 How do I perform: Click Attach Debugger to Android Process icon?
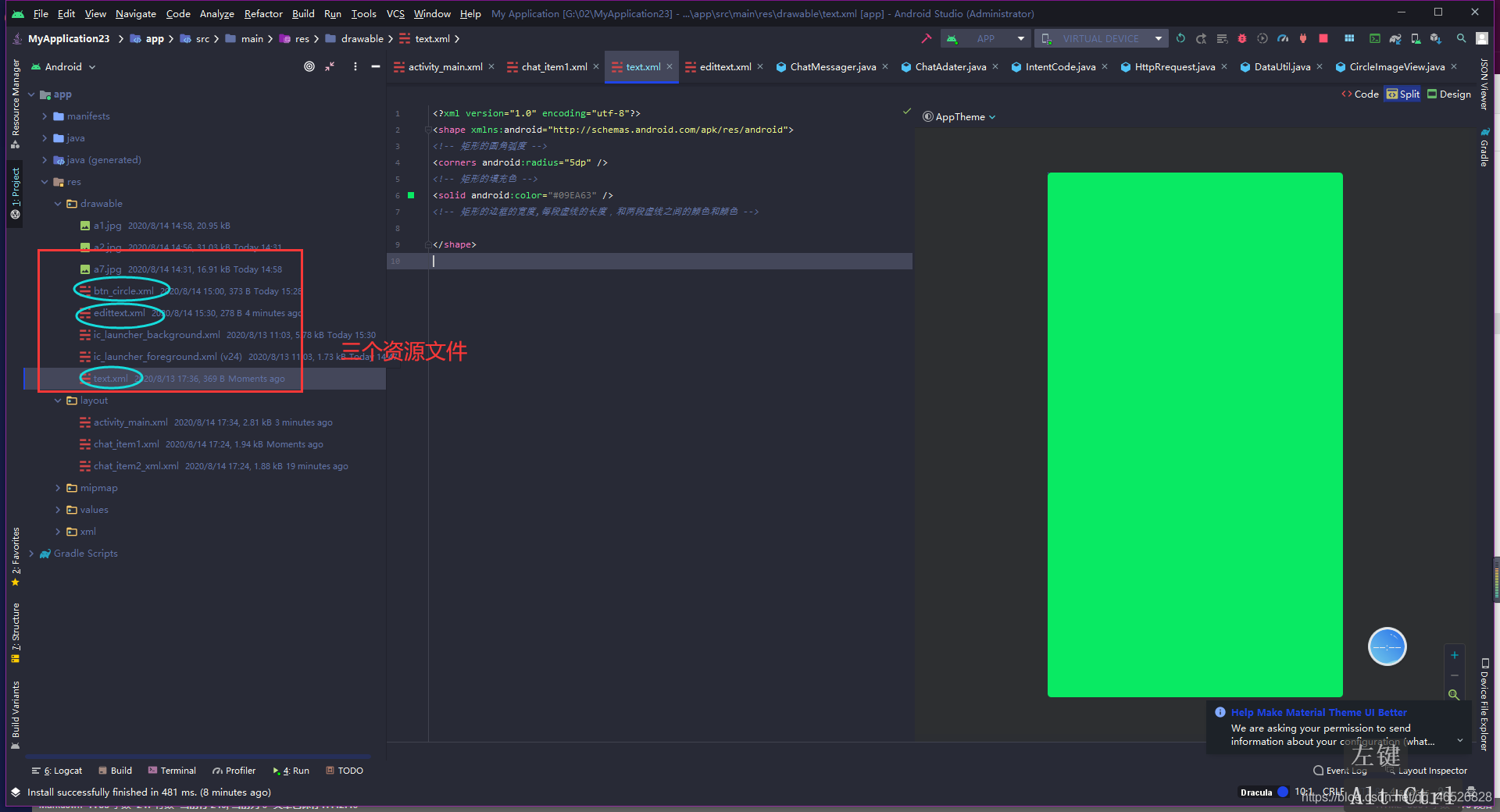click(1303, 38)
